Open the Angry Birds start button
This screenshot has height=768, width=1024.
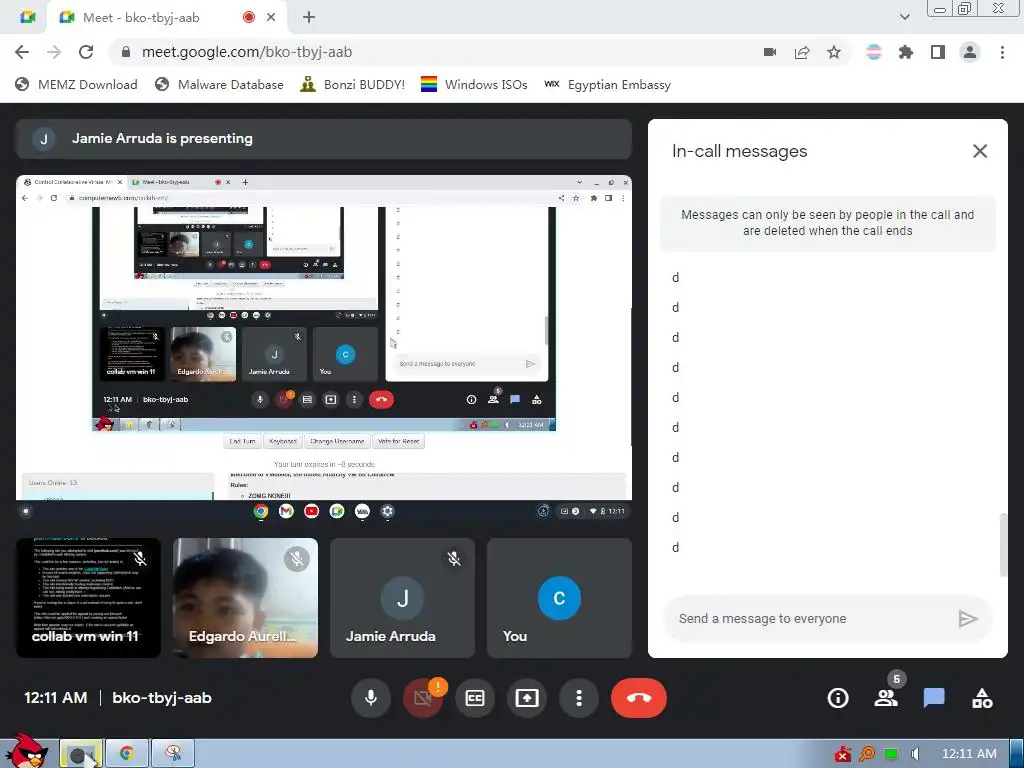[x=26, y=751]
